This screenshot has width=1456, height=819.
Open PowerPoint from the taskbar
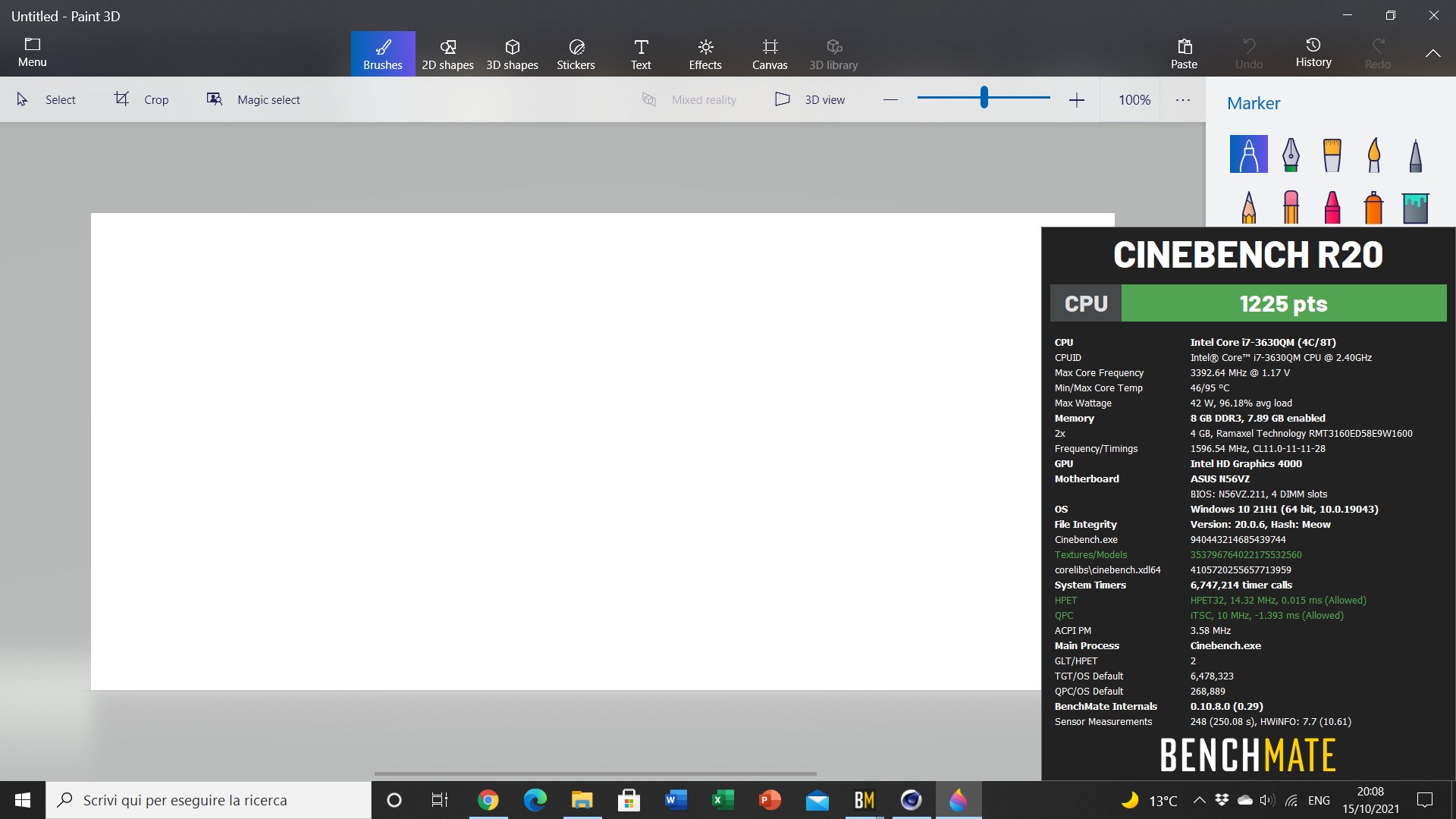pos(770,800)
